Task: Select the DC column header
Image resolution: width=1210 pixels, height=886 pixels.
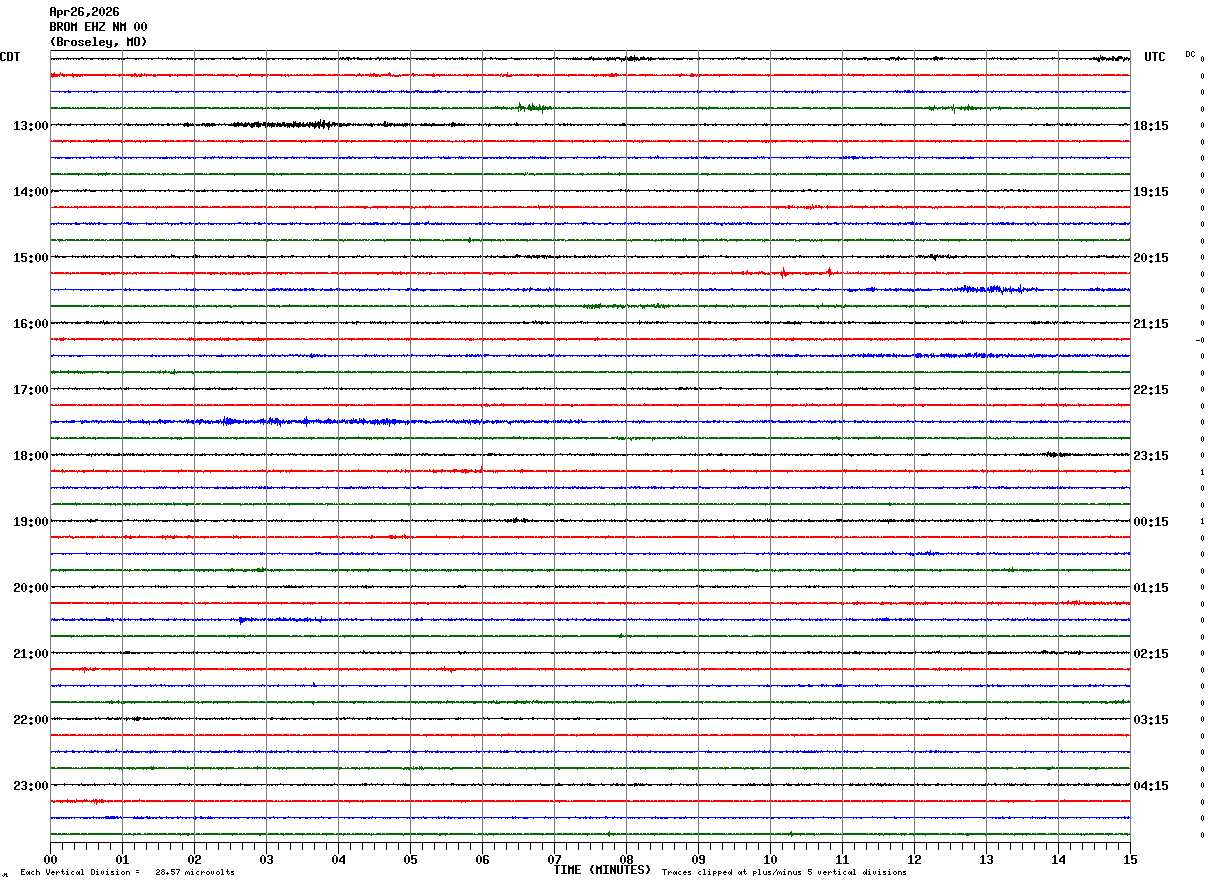Action: (1190, 54)
